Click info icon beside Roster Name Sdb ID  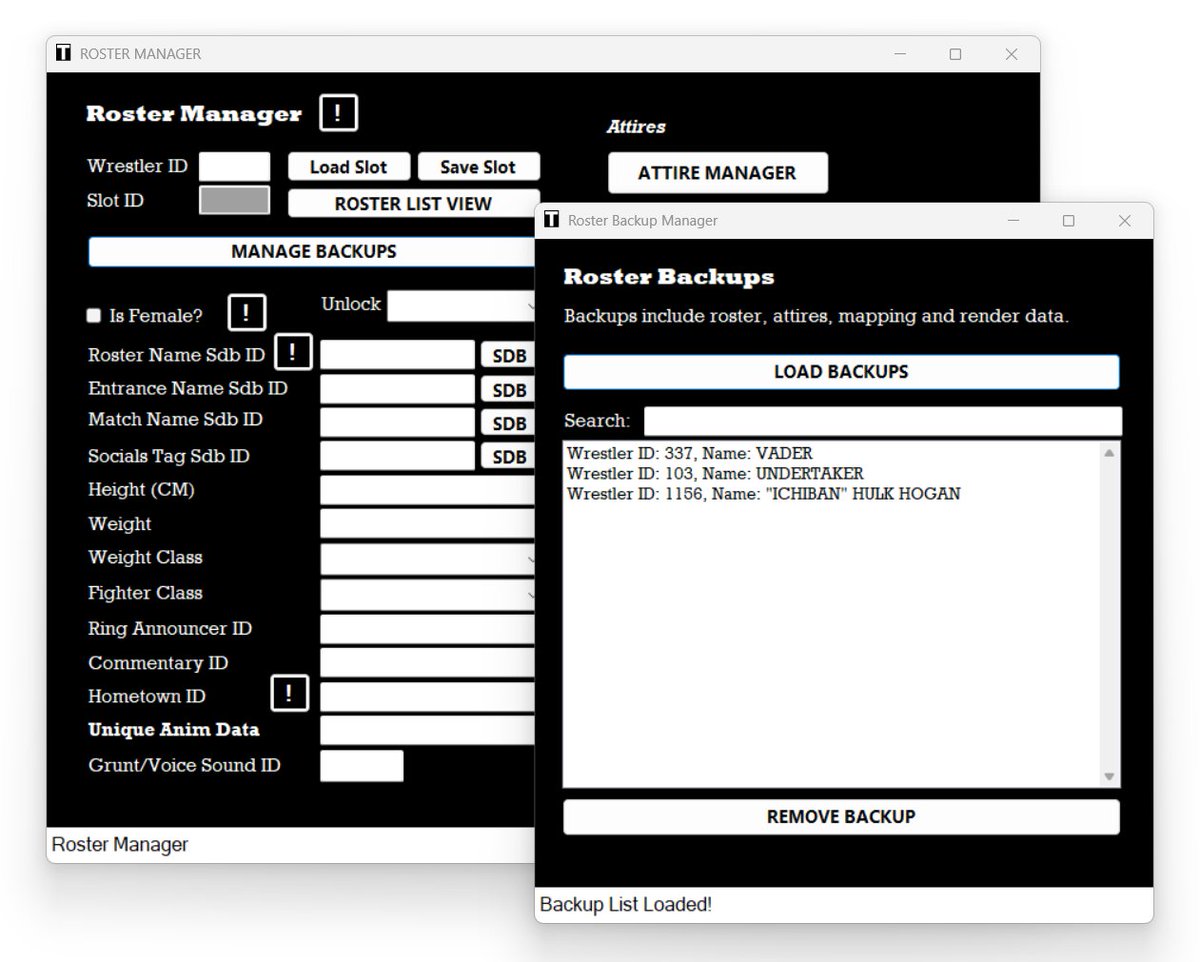(x=292, y=351)
